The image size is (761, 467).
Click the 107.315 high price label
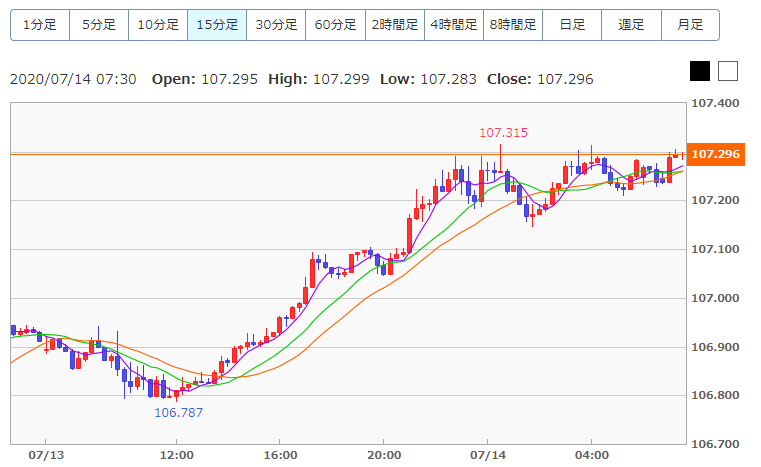coord(503,133)
